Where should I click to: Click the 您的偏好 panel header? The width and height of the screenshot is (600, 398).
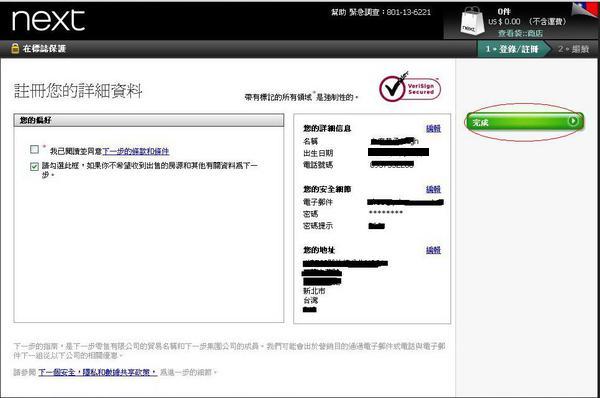[x=149, y=120]
